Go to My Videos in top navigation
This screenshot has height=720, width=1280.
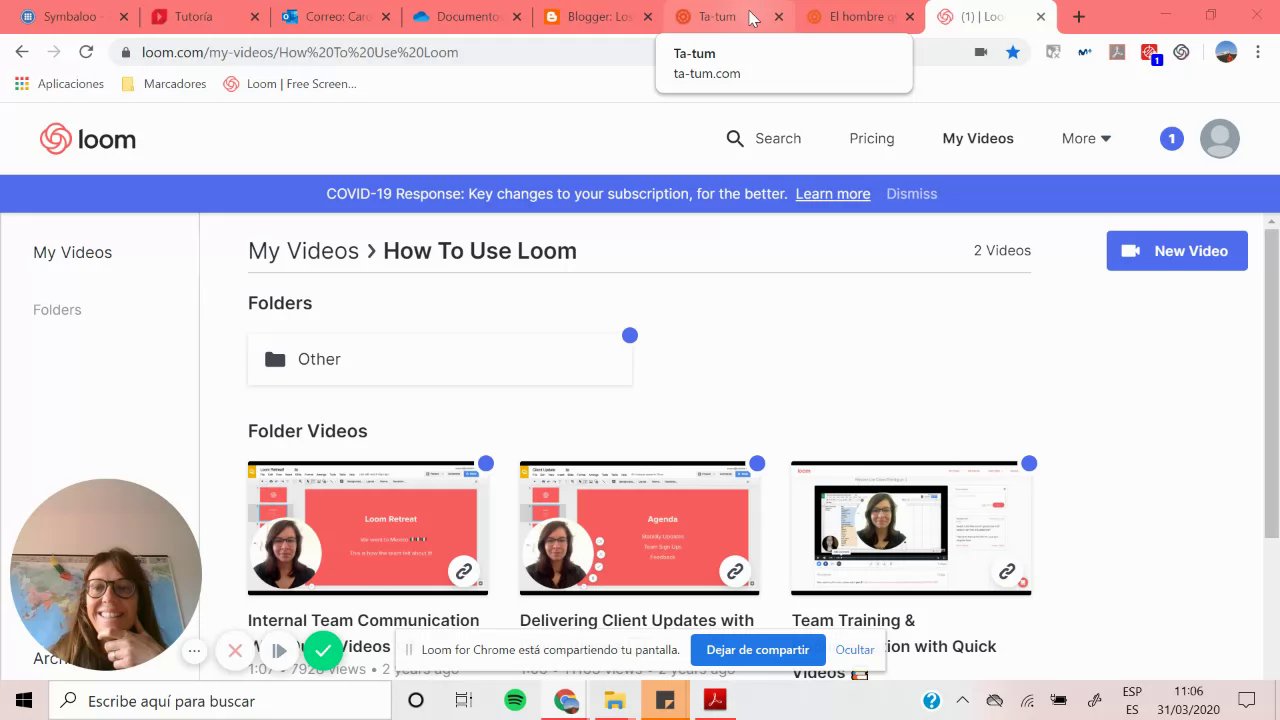coord(978,139)
